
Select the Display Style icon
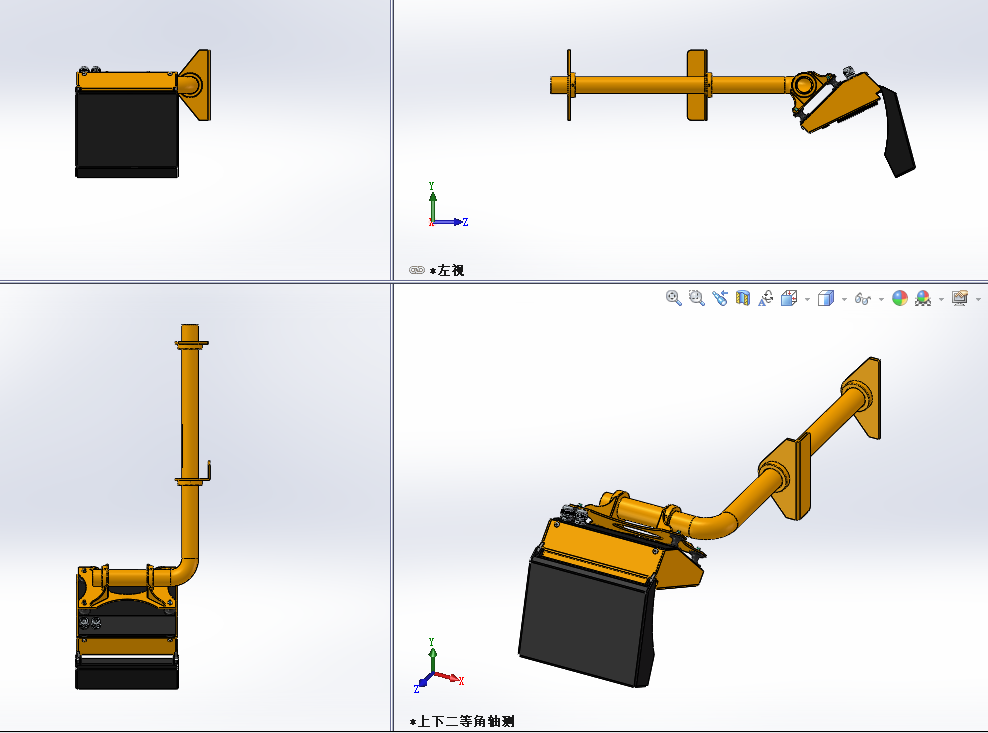click(825, 298)
